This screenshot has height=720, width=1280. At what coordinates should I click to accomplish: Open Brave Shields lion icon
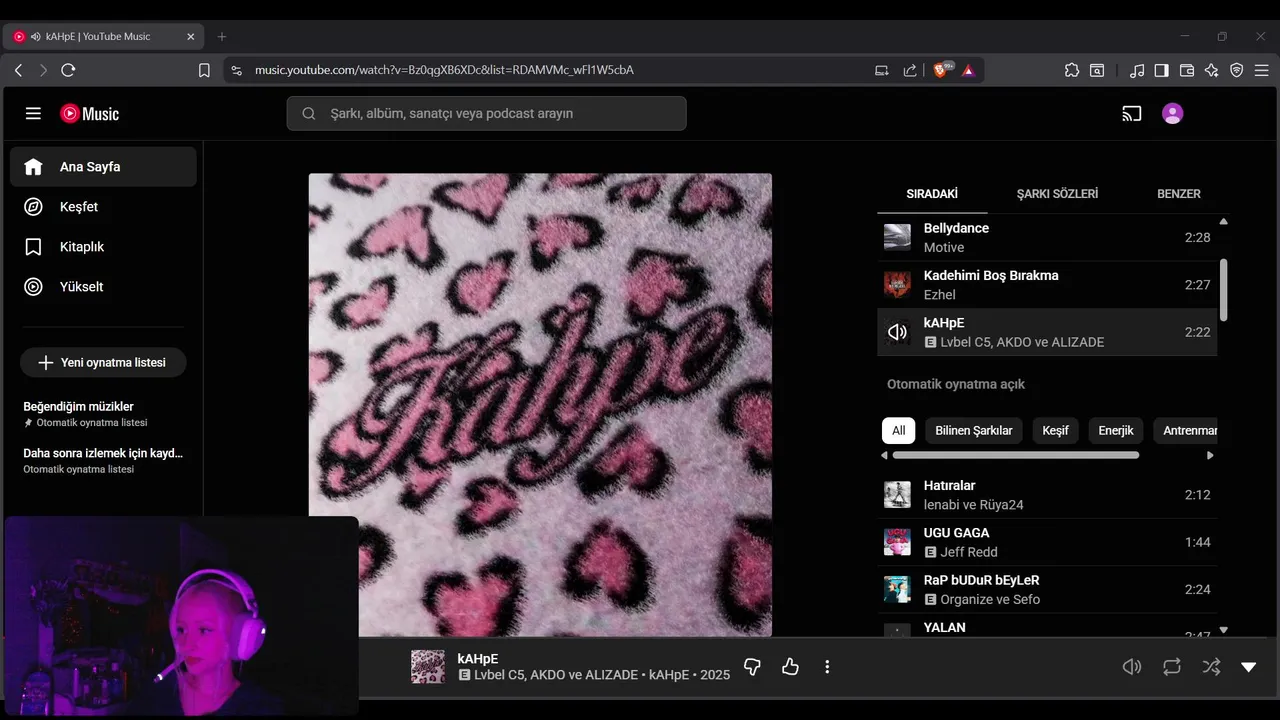(942, 70)
